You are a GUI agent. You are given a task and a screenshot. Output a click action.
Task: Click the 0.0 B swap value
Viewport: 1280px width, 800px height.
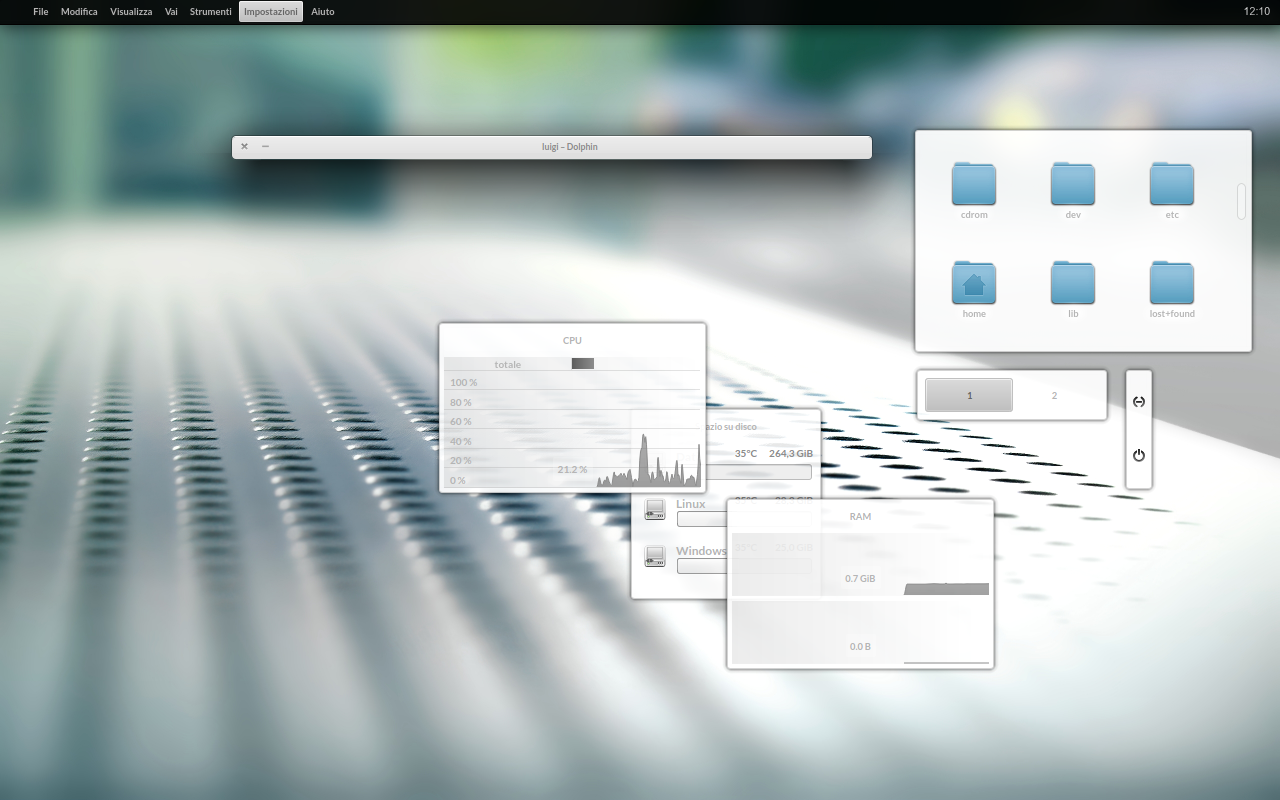coord(860,647)
